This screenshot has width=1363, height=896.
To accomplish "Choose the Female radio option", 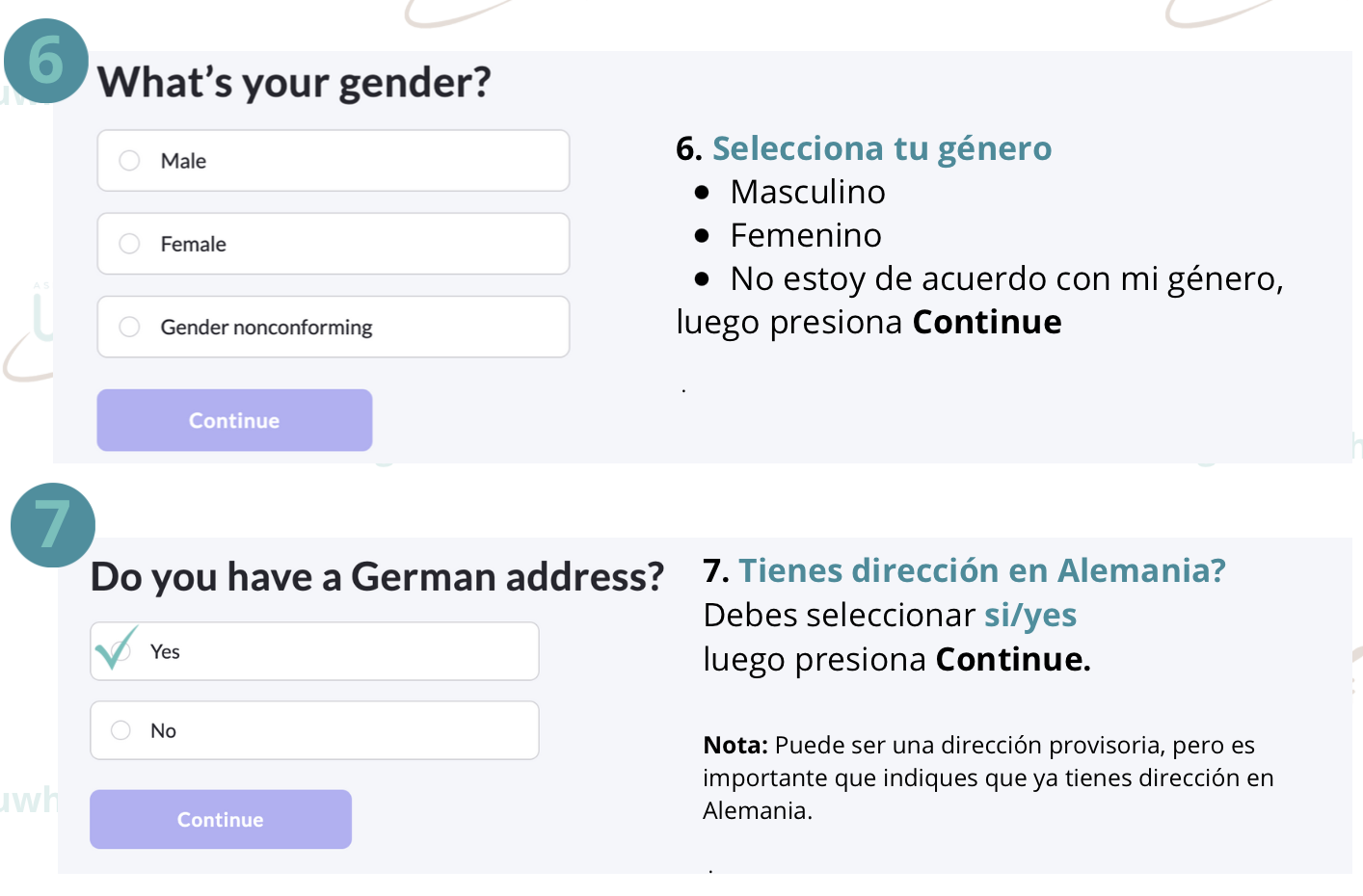I will coord(130,244).
